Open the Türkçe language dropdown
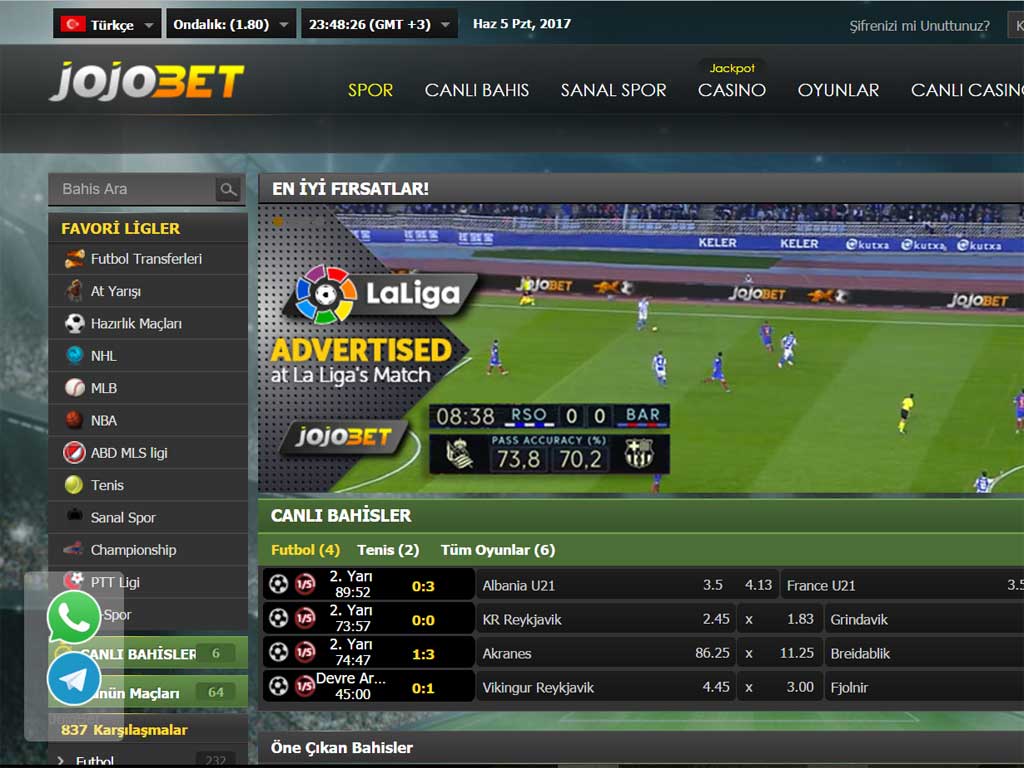Viewport: 1024px width, 768px height. point(107,25)
